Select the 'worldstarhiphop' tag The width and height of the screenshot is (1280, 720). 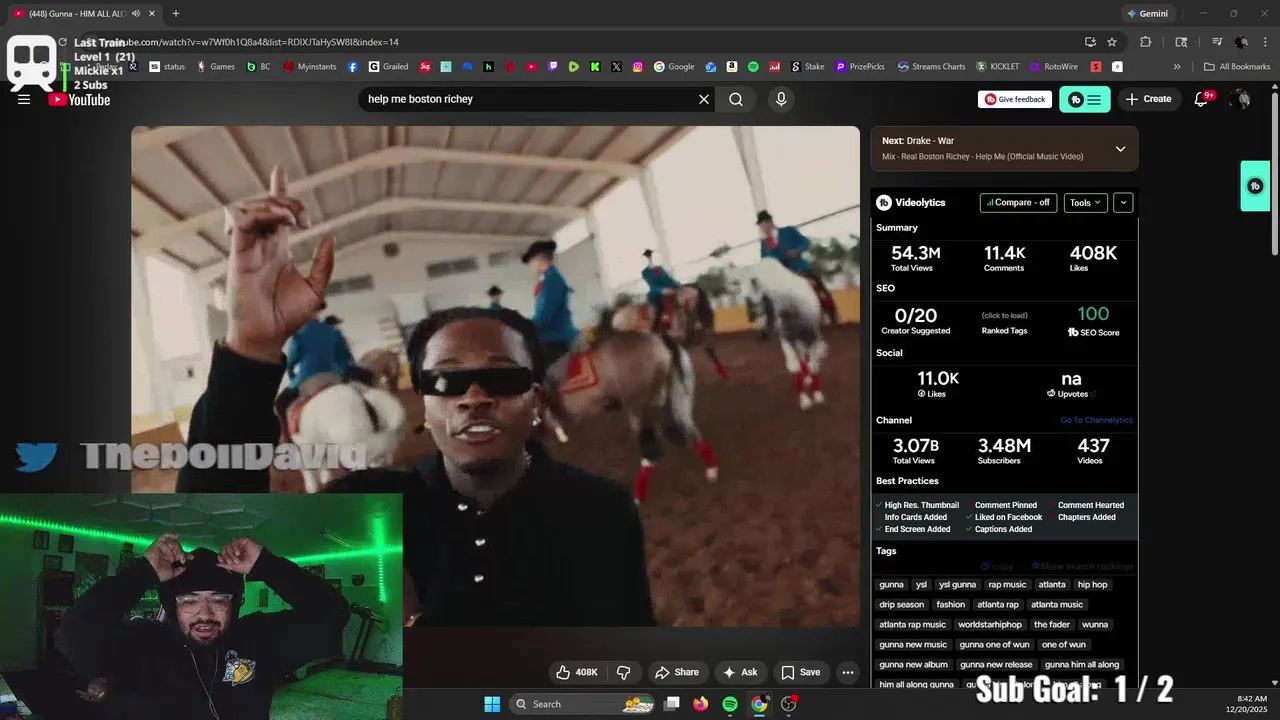[x=990, y=625]
